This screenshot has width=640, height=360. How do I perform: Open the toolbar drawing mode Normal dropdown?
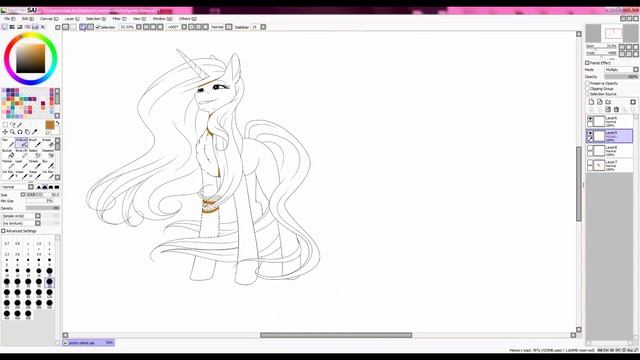[229, 27]
